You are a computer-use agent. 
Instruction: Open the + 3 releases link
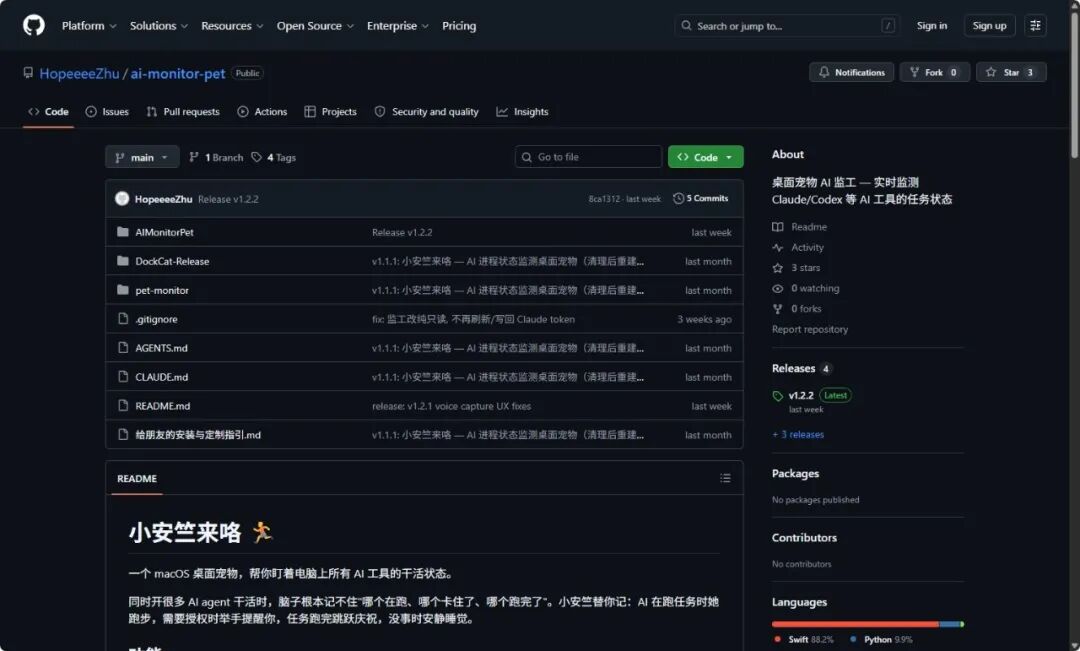tap(798, 435)
